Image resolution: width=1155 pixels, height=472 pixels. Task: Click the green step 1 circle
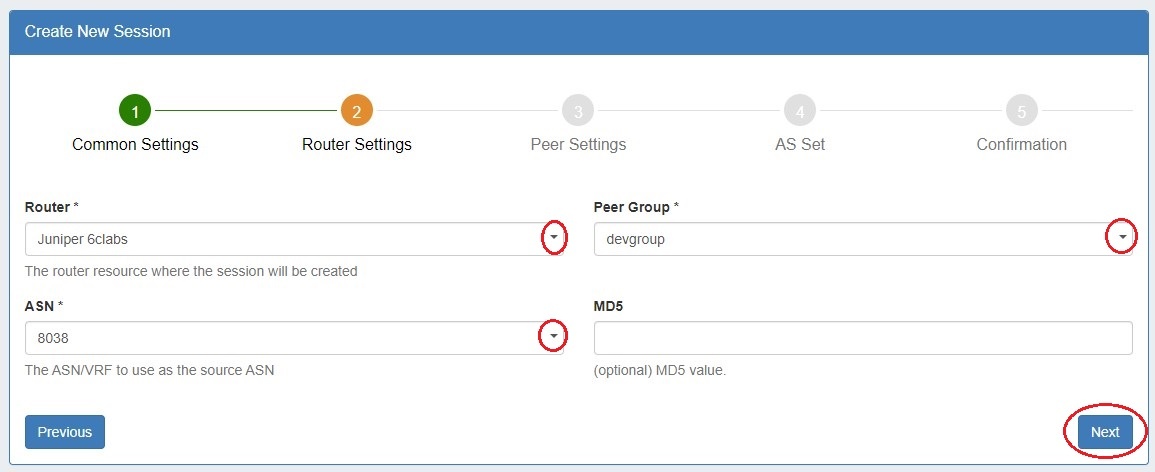click(x=135, y=110)
